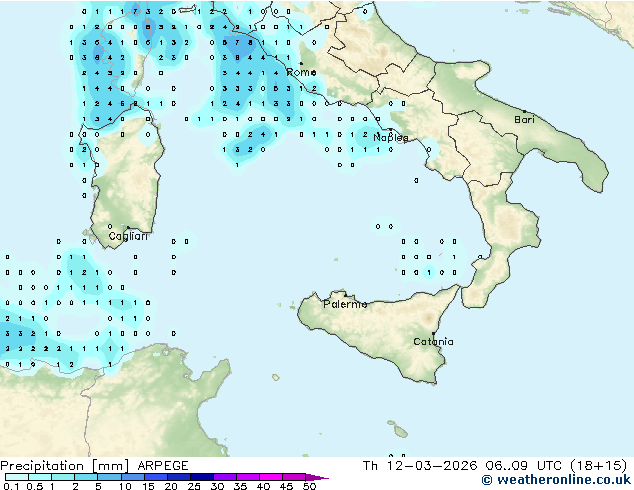Click the 50 legend scale label
Image resolution: width=634 pixels, height=490 pixels.
[x=309, y=486]
